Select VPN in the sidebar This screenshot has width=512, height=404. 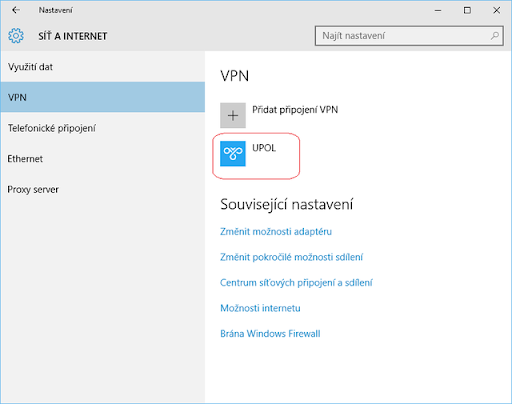click(103, 97)
